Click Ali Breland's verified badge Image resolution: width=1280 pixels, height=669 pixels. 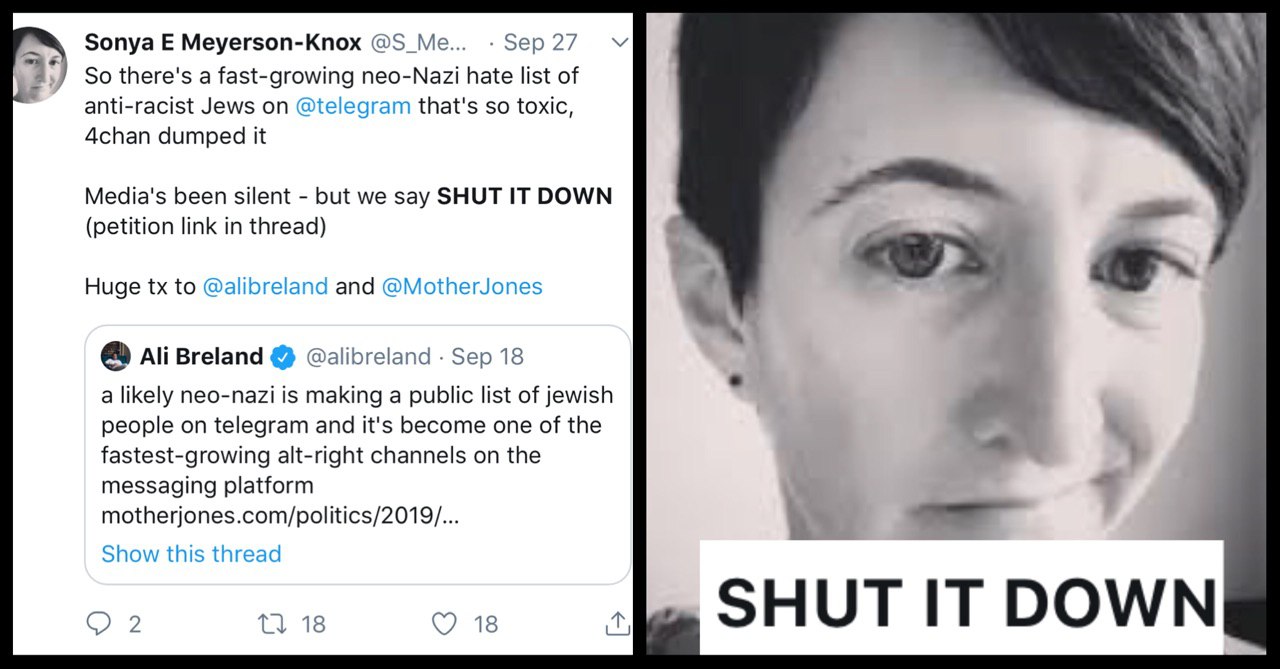point(283,357)
